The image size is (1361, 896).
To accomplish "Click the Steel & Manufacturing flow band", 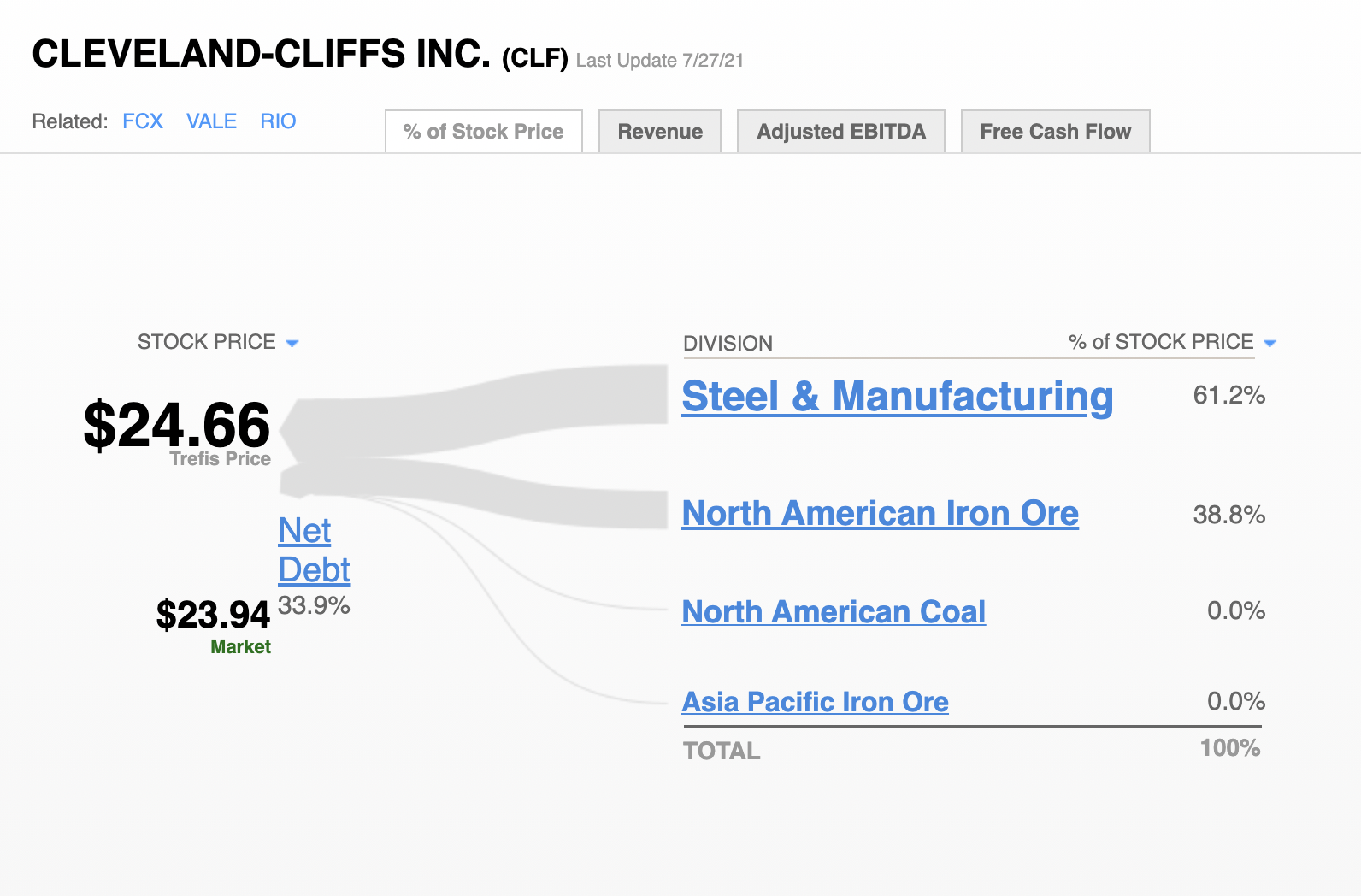I will [x=479, y=407].
